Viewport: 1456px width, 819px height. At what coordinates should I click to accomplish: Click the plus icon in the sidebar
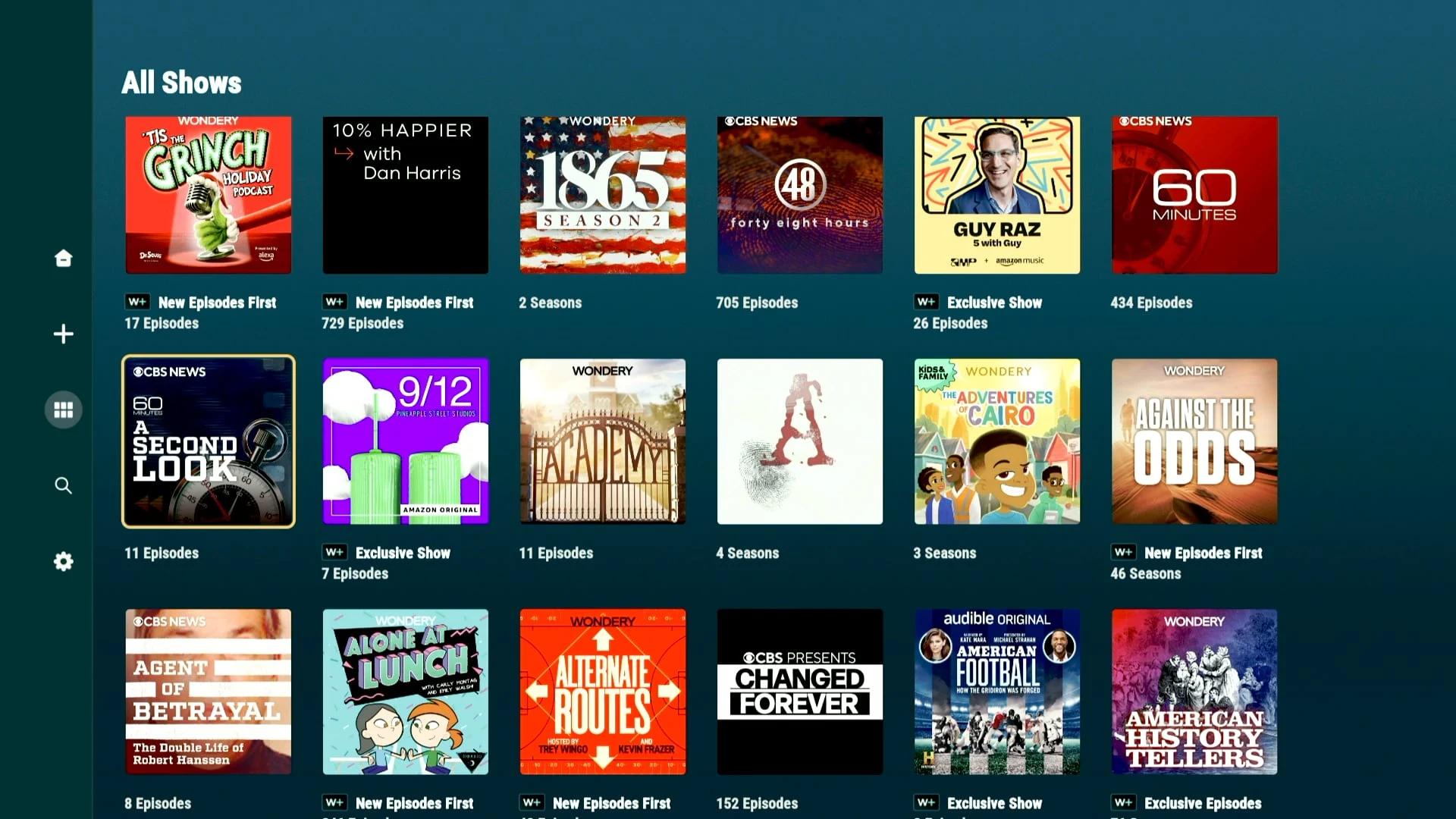coord(64,334)
